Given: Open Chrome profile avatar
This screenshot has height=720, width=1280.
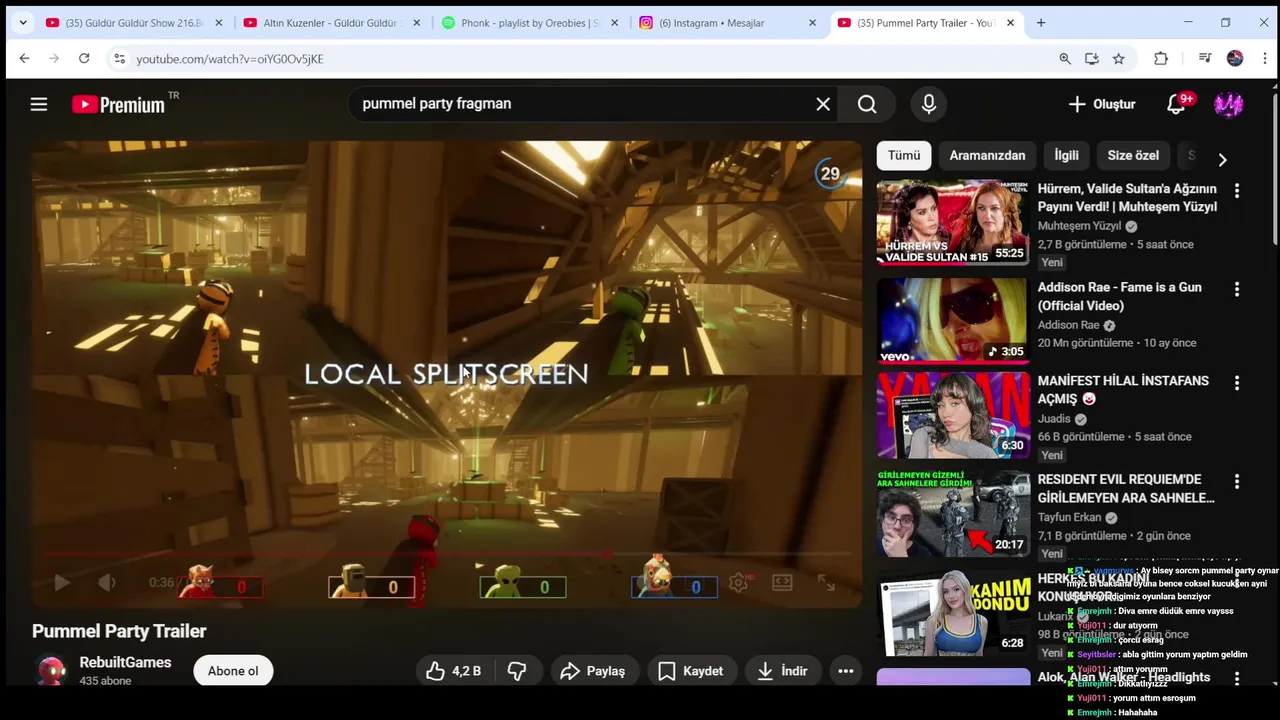Looking at the screenshot, I should pos(1235,59).
